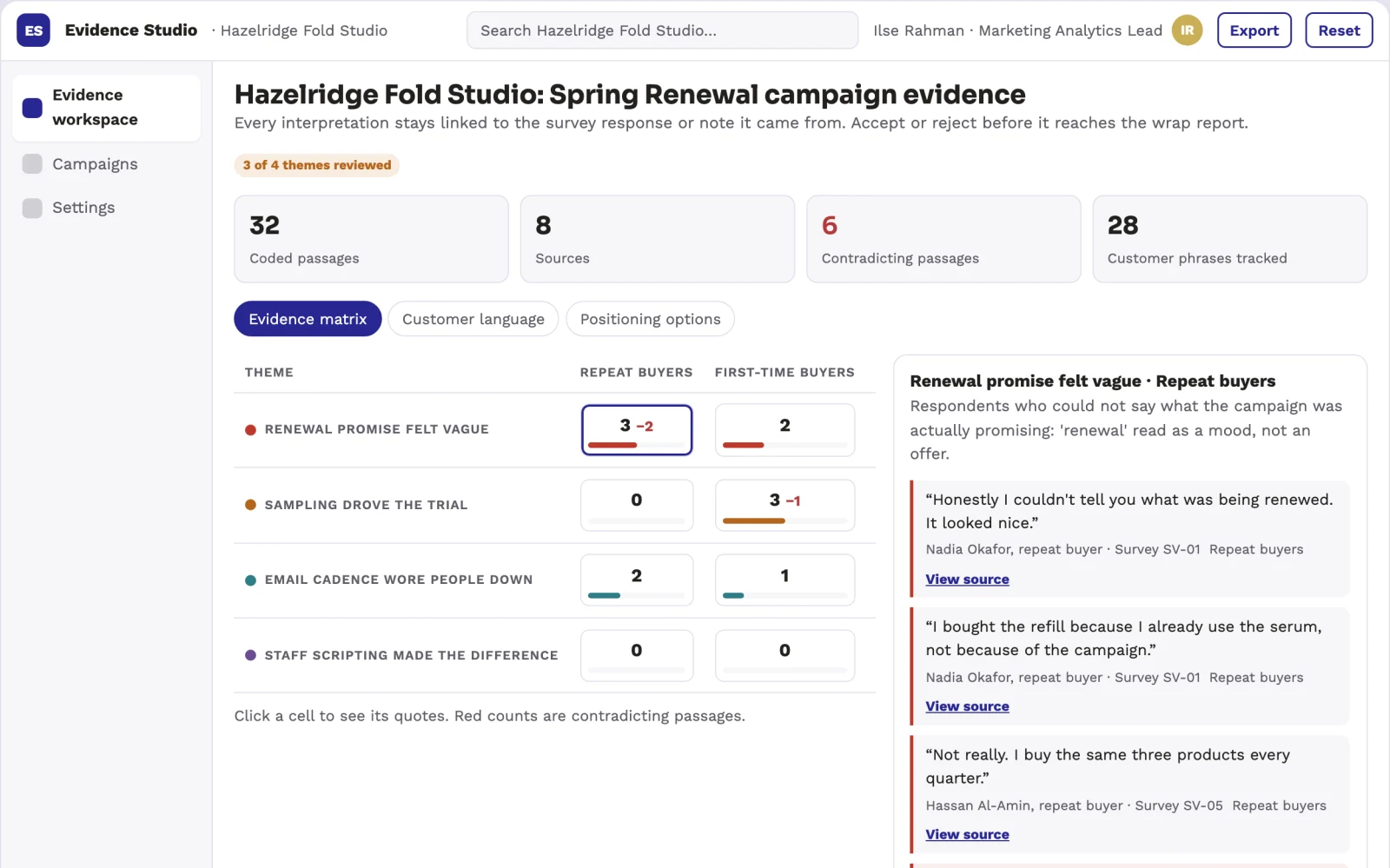Click 'Staff scripting made the difference' label
This screenshot has width=1390, height=868.
(x=411, y=655)
